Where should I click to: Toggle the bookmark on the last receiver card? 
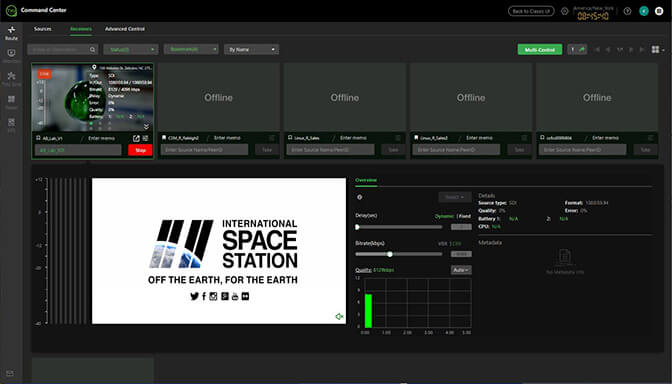point(542,138)
